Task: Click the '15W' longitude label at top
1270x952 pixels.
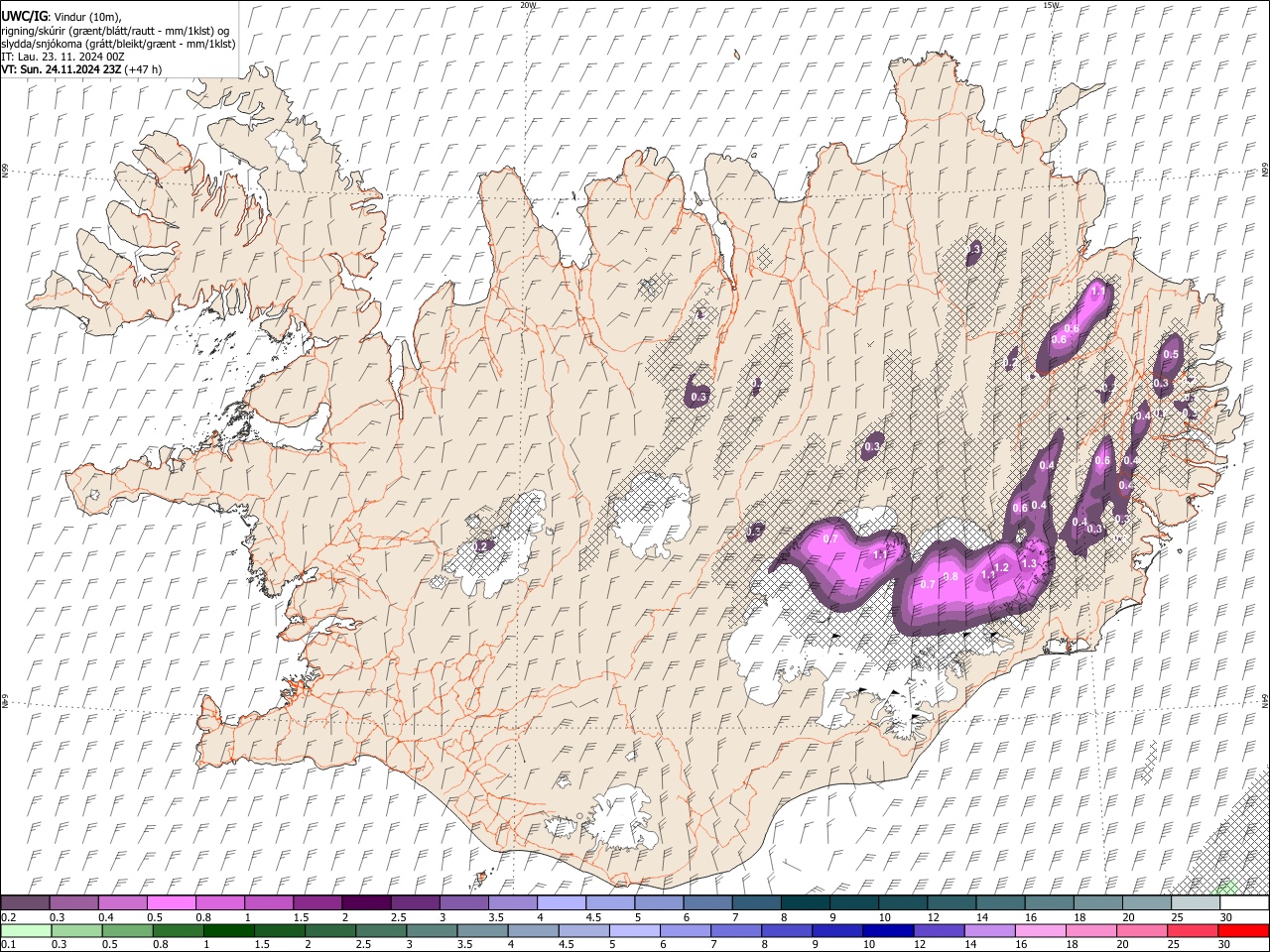Action: 1051,5
